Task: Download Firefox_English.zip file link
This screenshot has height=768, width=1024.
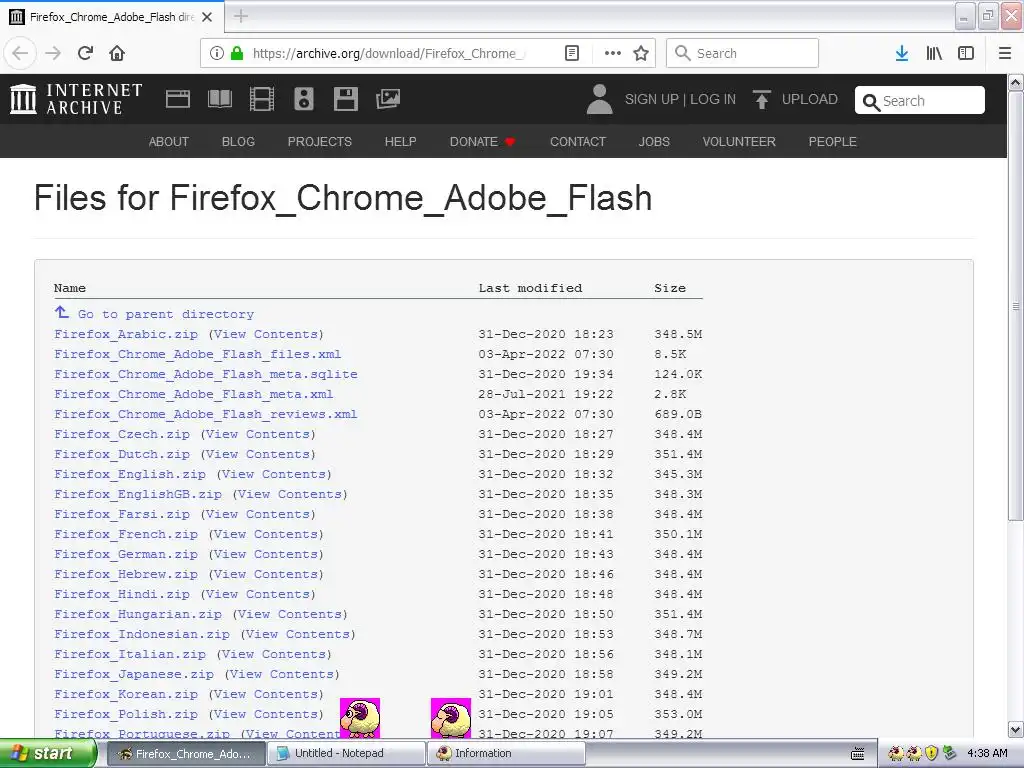Action: (x=130, y=474)
